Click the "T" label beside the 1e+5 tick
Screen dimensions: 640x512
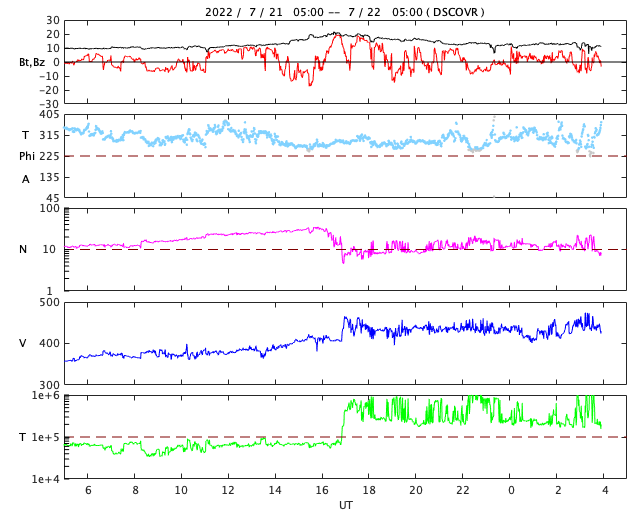pos(23,437)
